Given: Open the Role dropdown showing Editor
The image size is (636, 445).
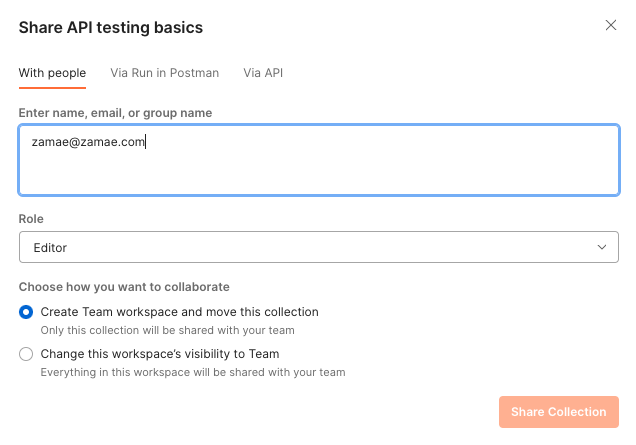Looking at the screenshot, I should click(x=318, y=247).
